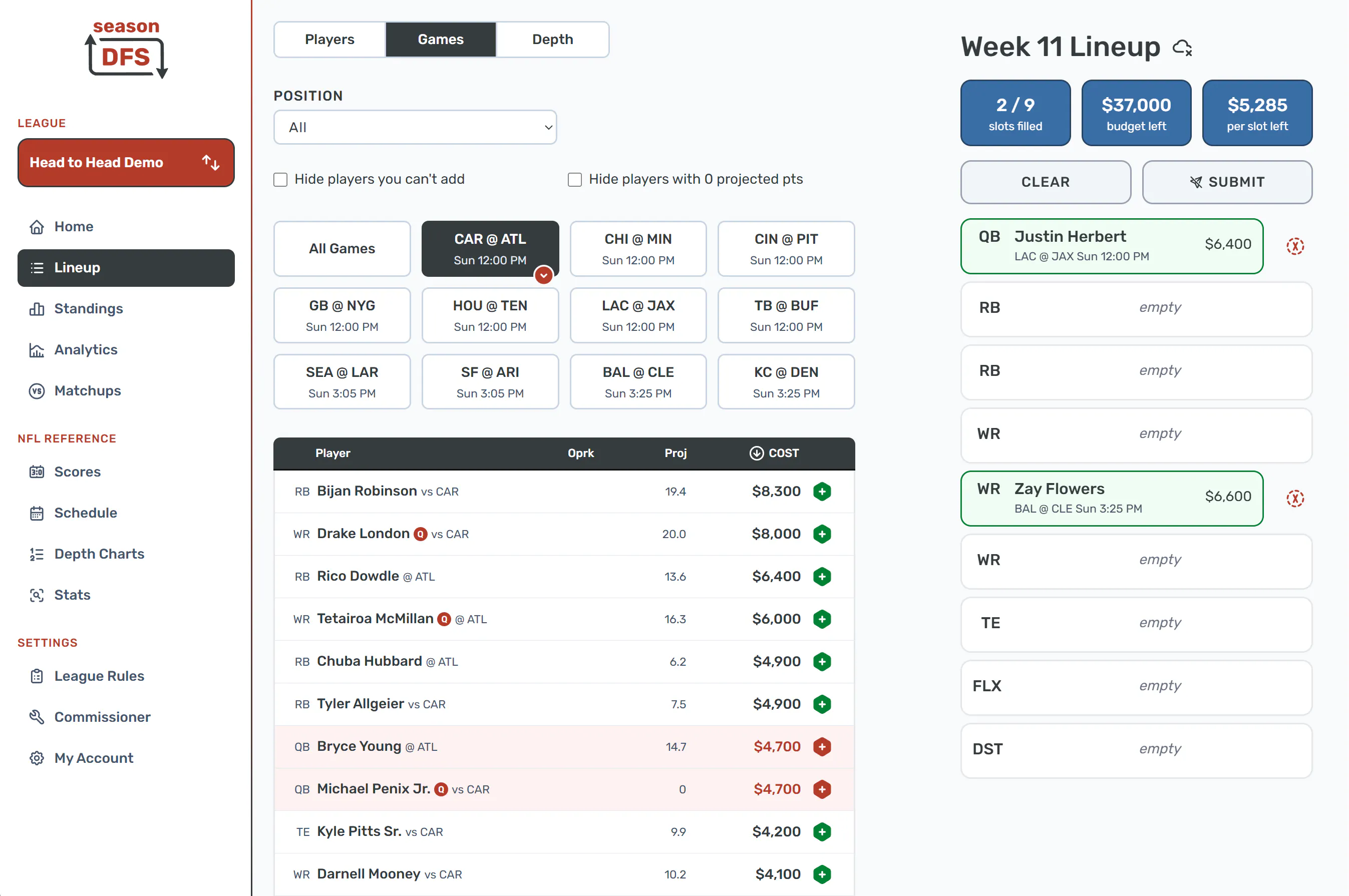
Task: Click Bijan Robinson player name
Action: [x=367, y=492]
